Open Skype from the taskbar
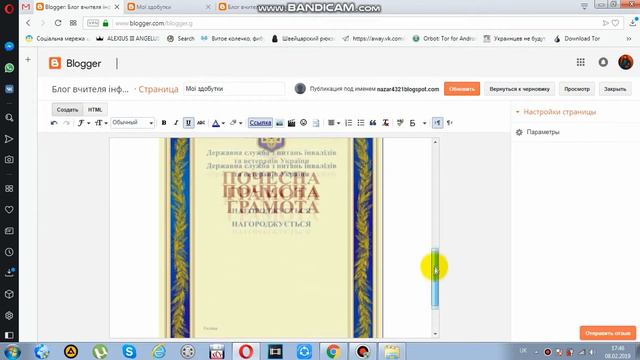The height and width of the screenshot is (360, 640). pos(129,351)
